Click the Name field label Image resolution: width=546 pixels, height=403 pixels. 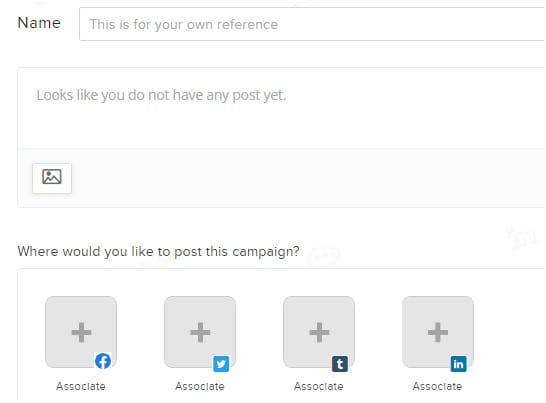39,23
